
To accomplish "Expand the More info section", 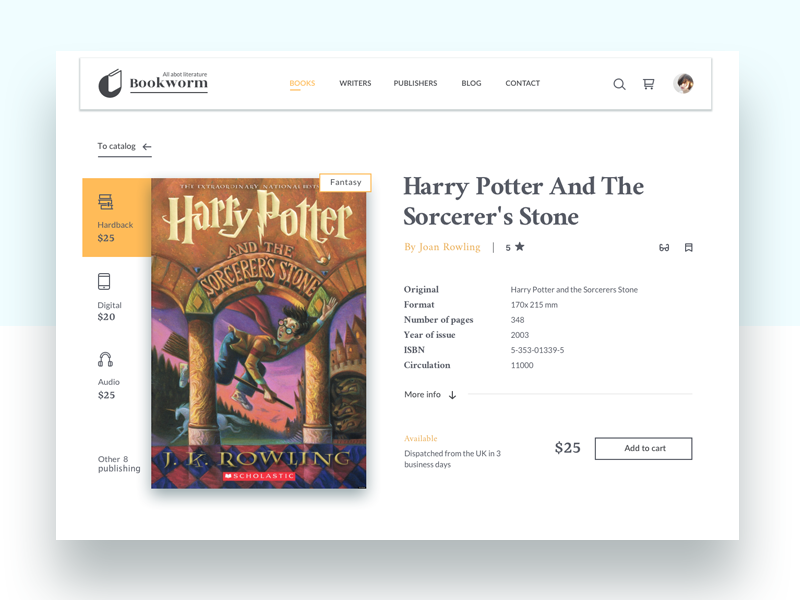I will pyautogui.click(x=430, y=395).
